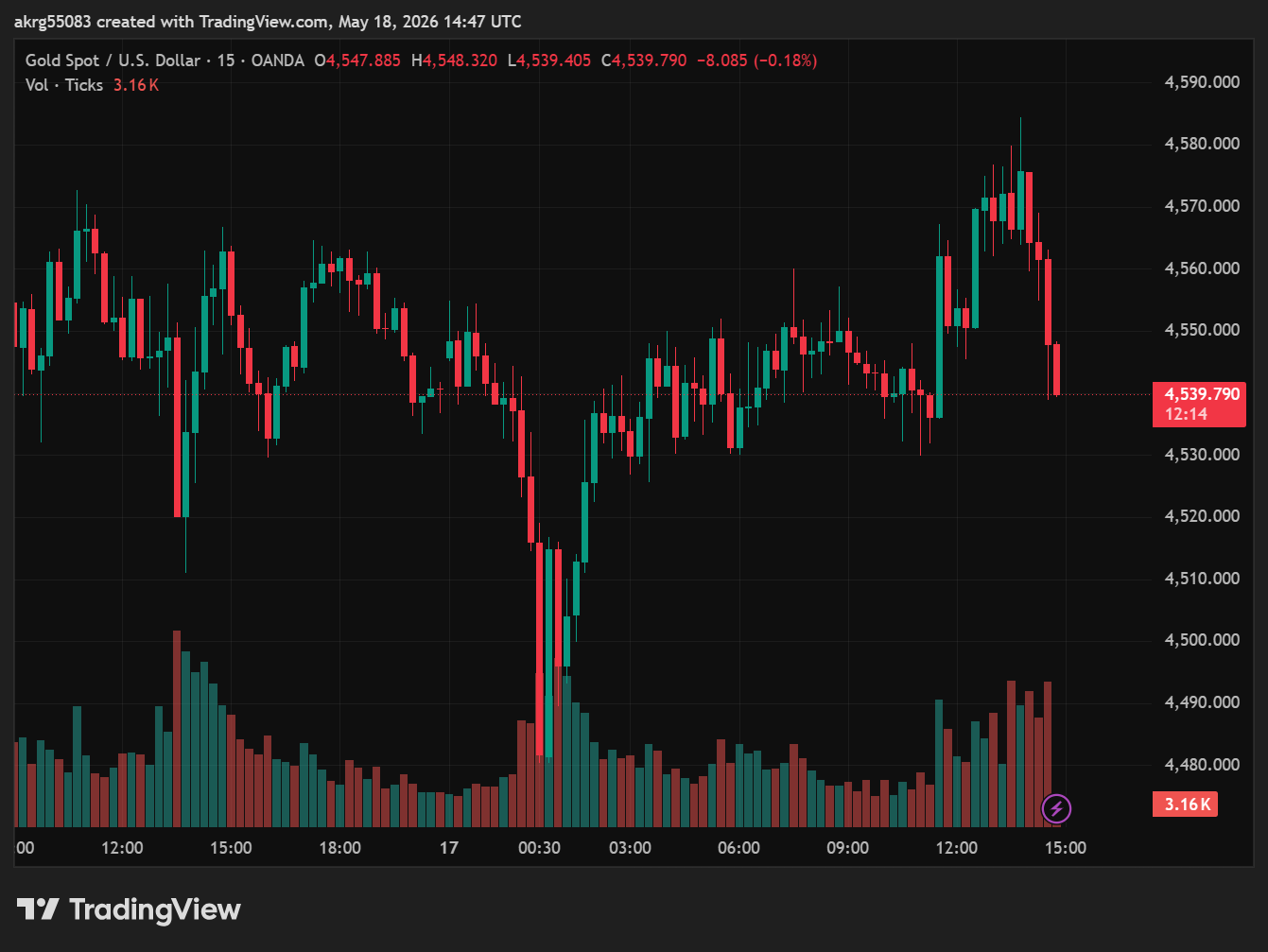Click the 4,500.000 price axis label

1202,640
